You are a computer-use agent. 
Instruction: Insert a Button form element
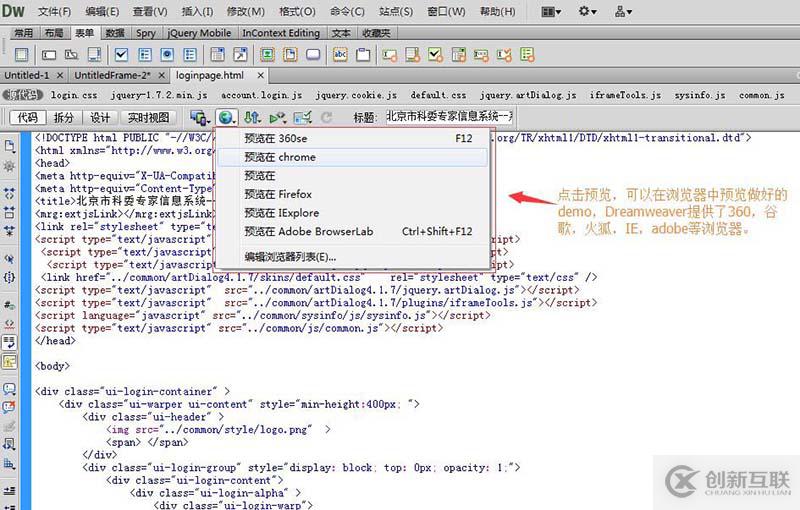pyautogui.click(x=313, y=55)
